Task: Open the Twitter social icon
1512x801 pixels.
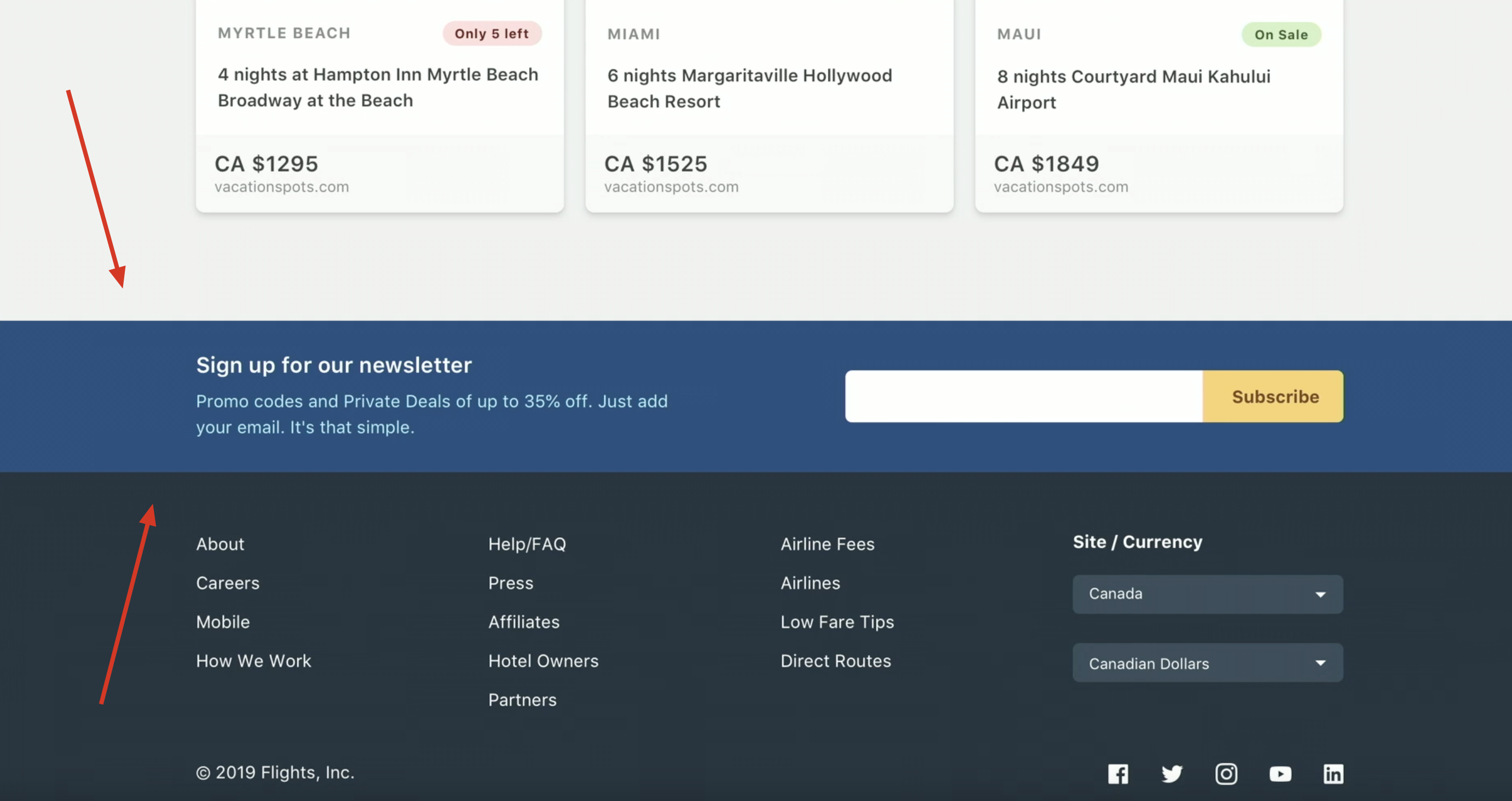Action: [1171, 774]
